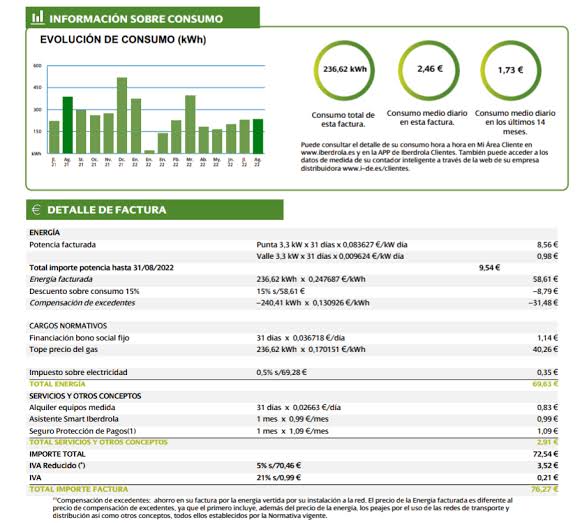Select the Detalle de Factura header
Viewport: 587px width, 523px height.
(155, 210)
